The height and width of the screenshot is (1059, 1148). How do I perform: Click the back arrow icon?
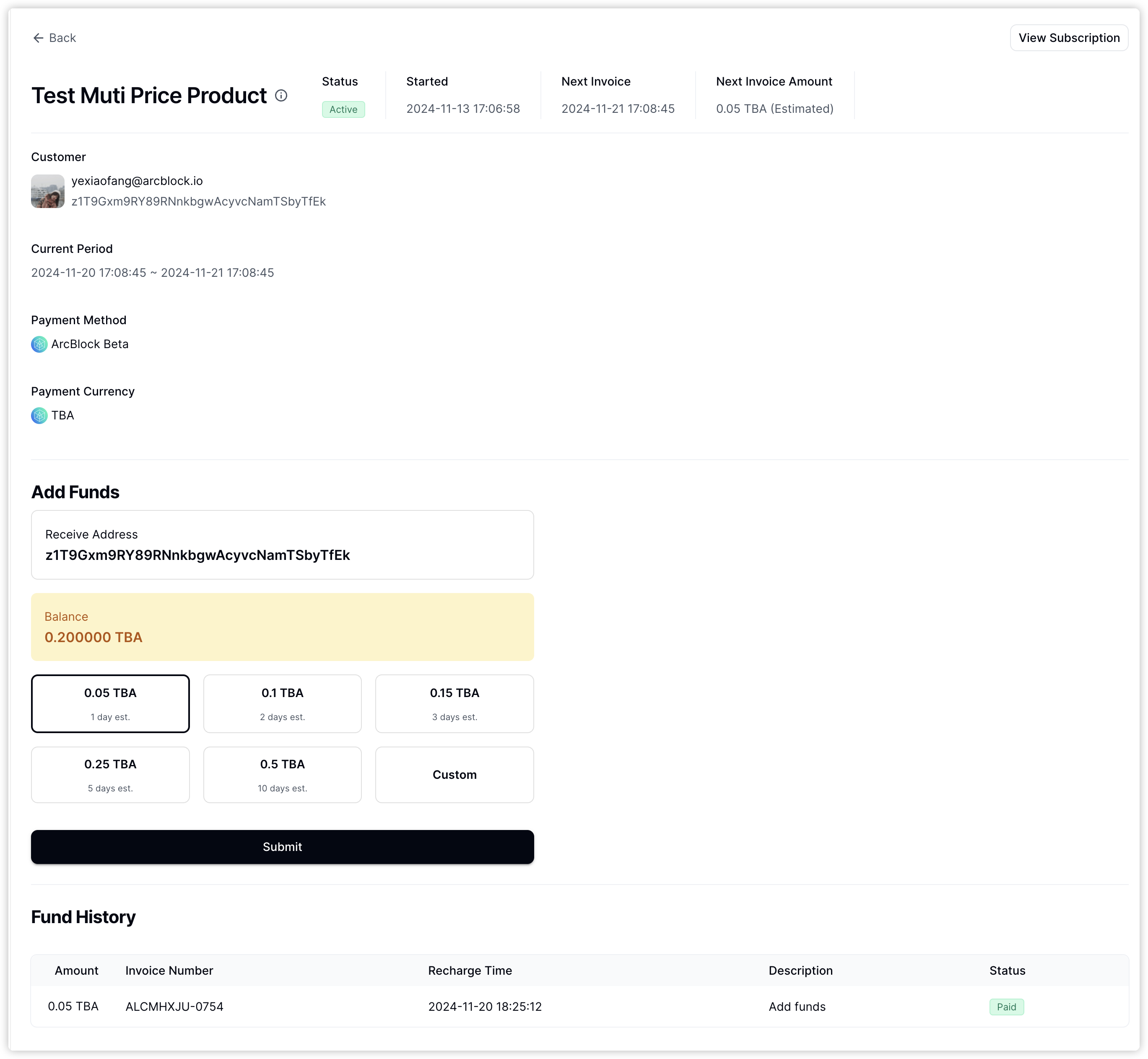coord(39,38)
